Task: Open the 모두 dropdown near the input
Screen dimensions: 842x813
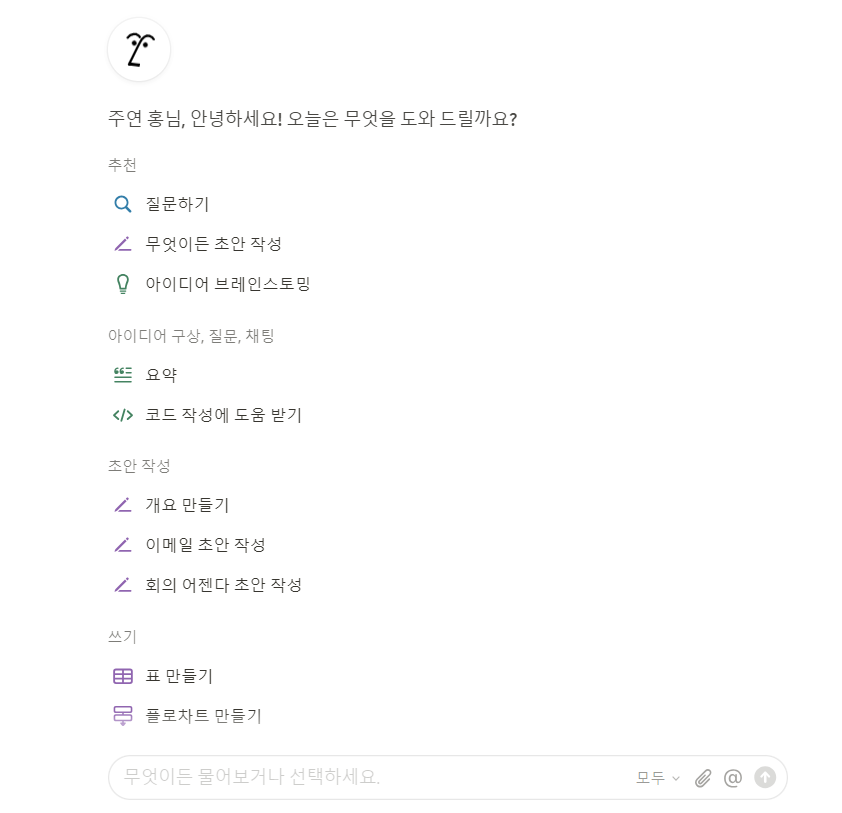Action: coord(655,777)
